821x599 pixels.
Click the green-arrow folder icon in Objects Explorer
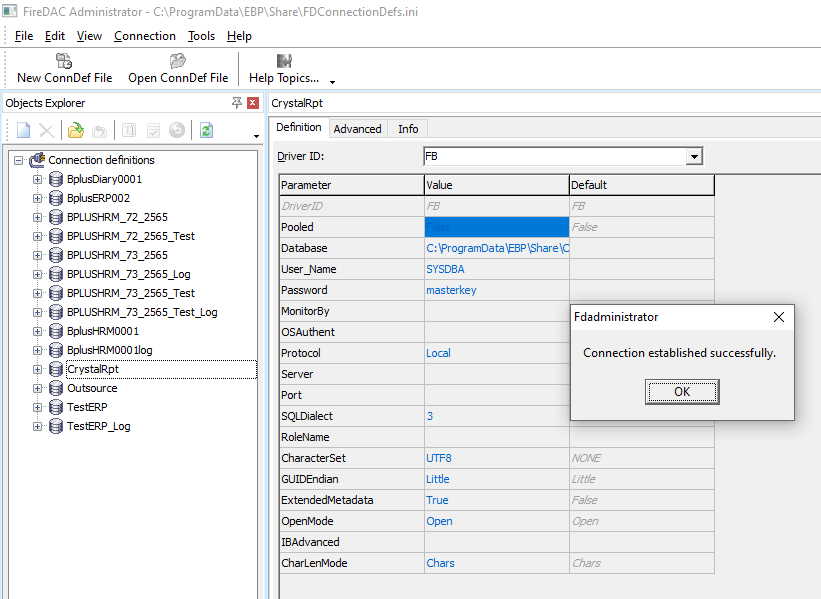75,130
